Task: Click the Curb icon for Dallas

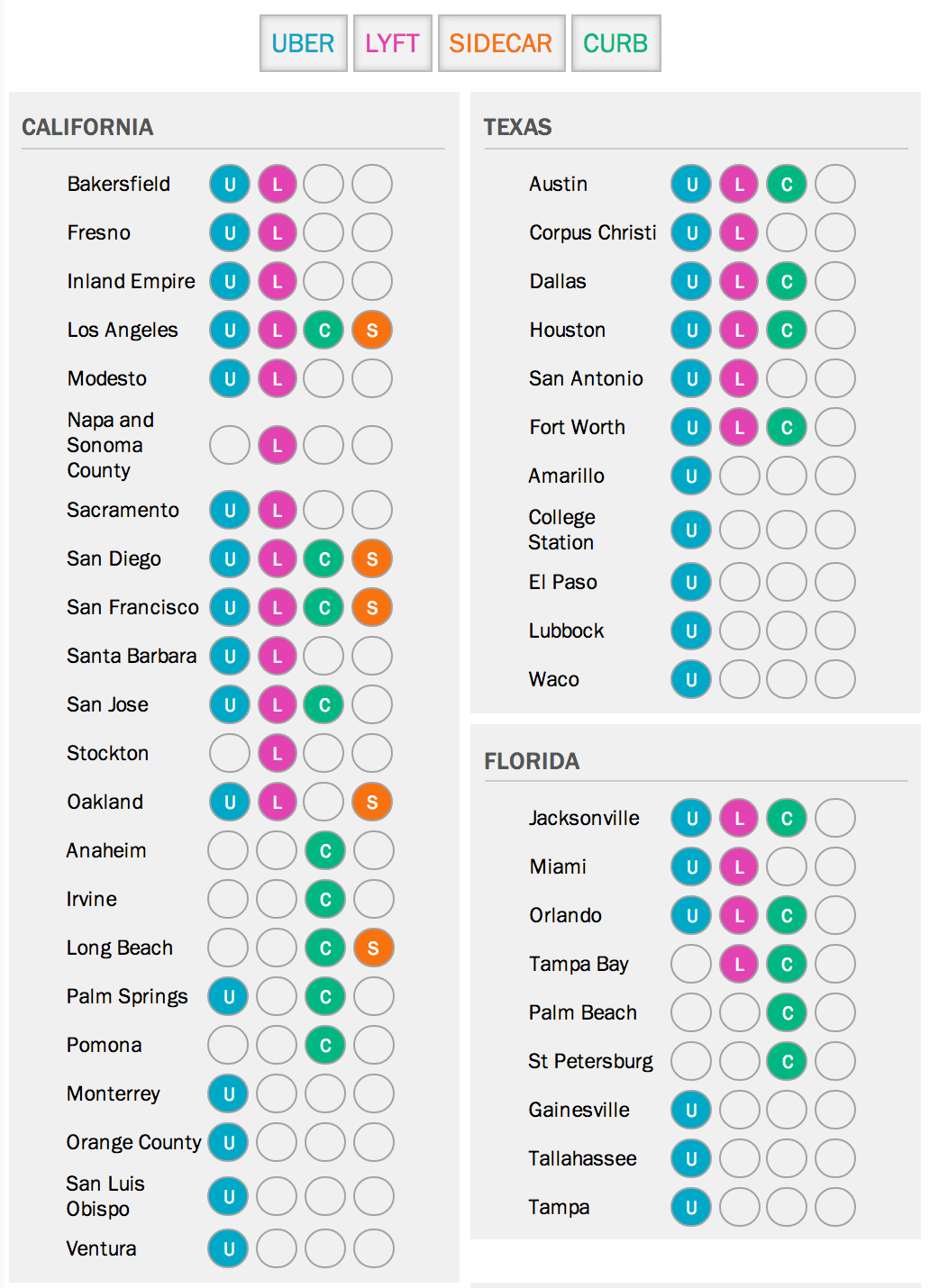Action: pos(785,281)
